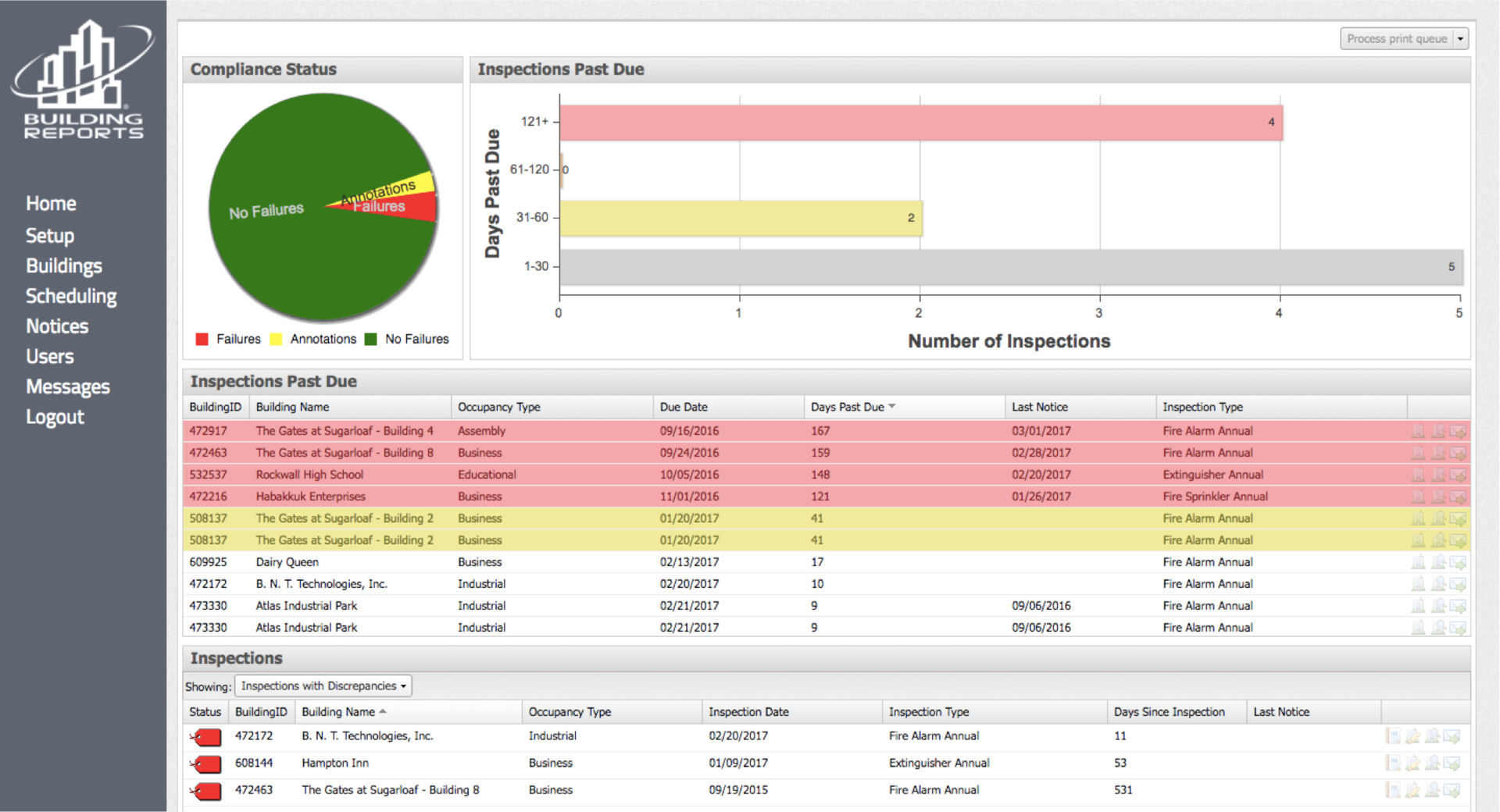The height and width of the screenshot is (812, 1500).
Task: Open Scheduling from the sidebar menu
Action: pos(71,296)
